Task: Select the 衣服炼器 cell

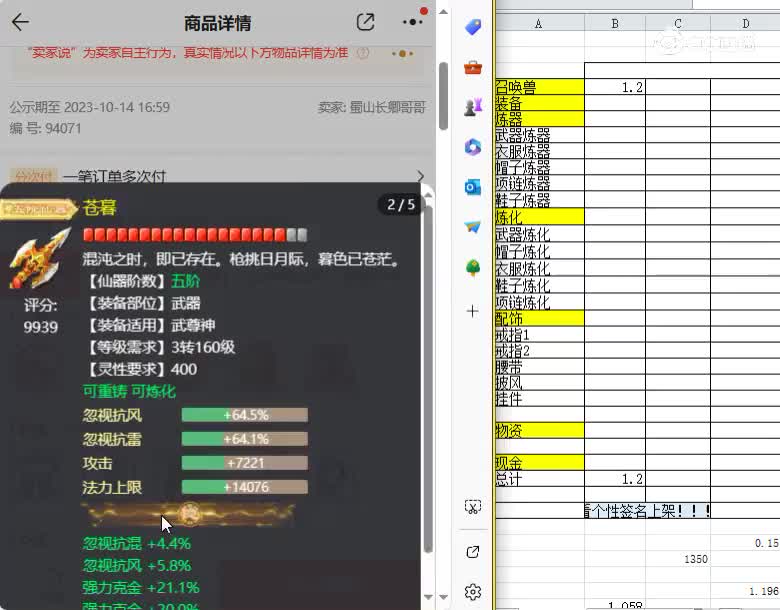Action: click(539, 151)
